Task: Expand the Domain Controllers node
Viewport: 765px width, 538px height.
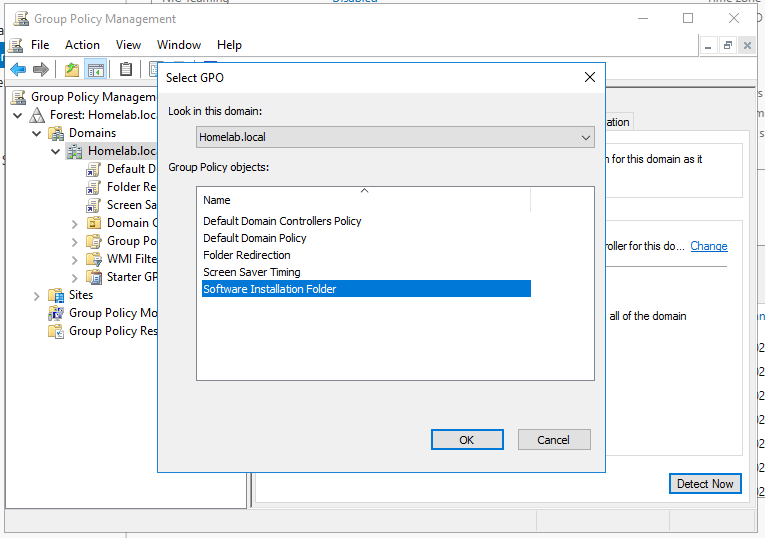Action: (x=74, y=224)
